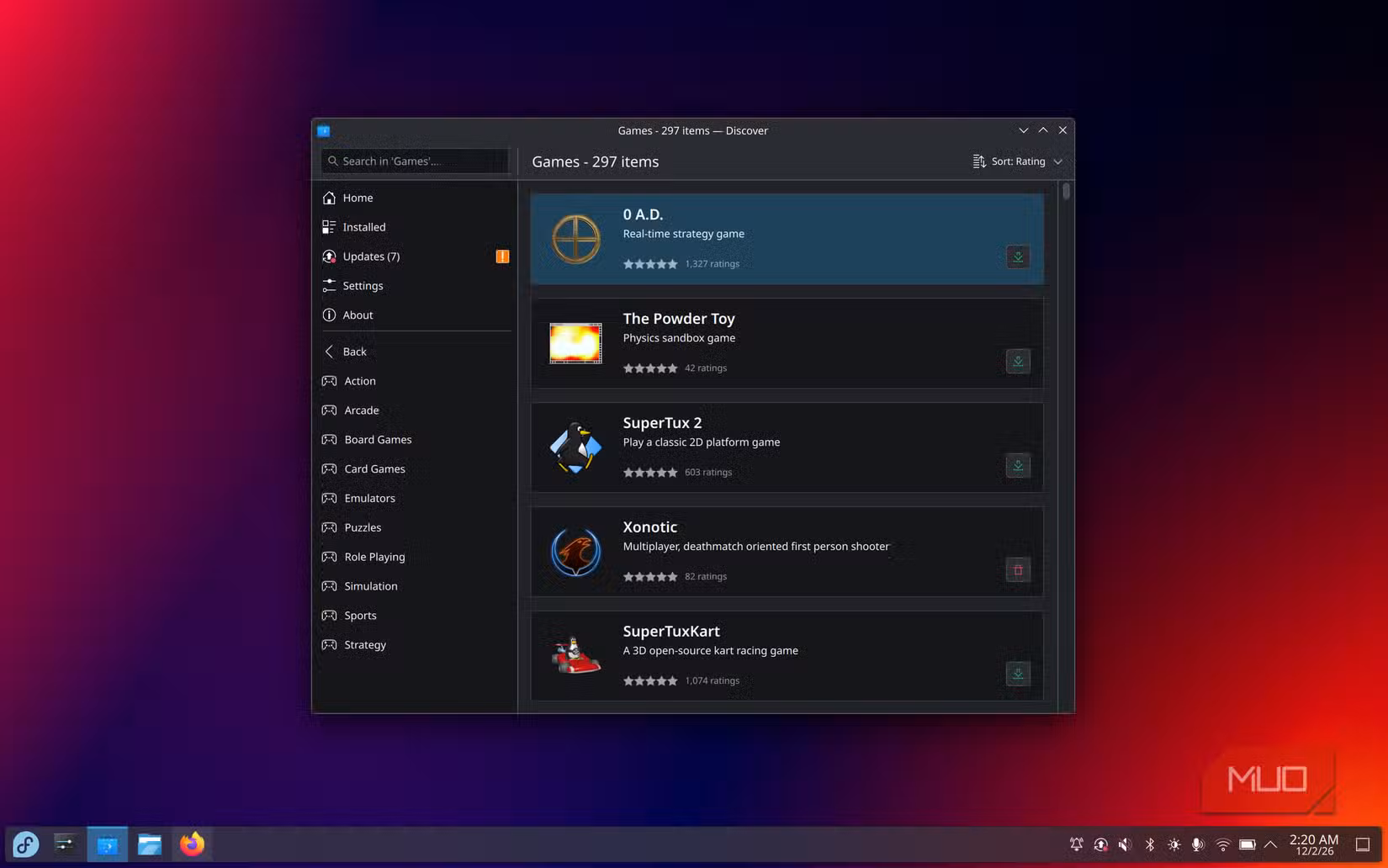Open the updates indicator in system tray
This screenshot has width=1388, height=868.
(x=1100, y=844)
